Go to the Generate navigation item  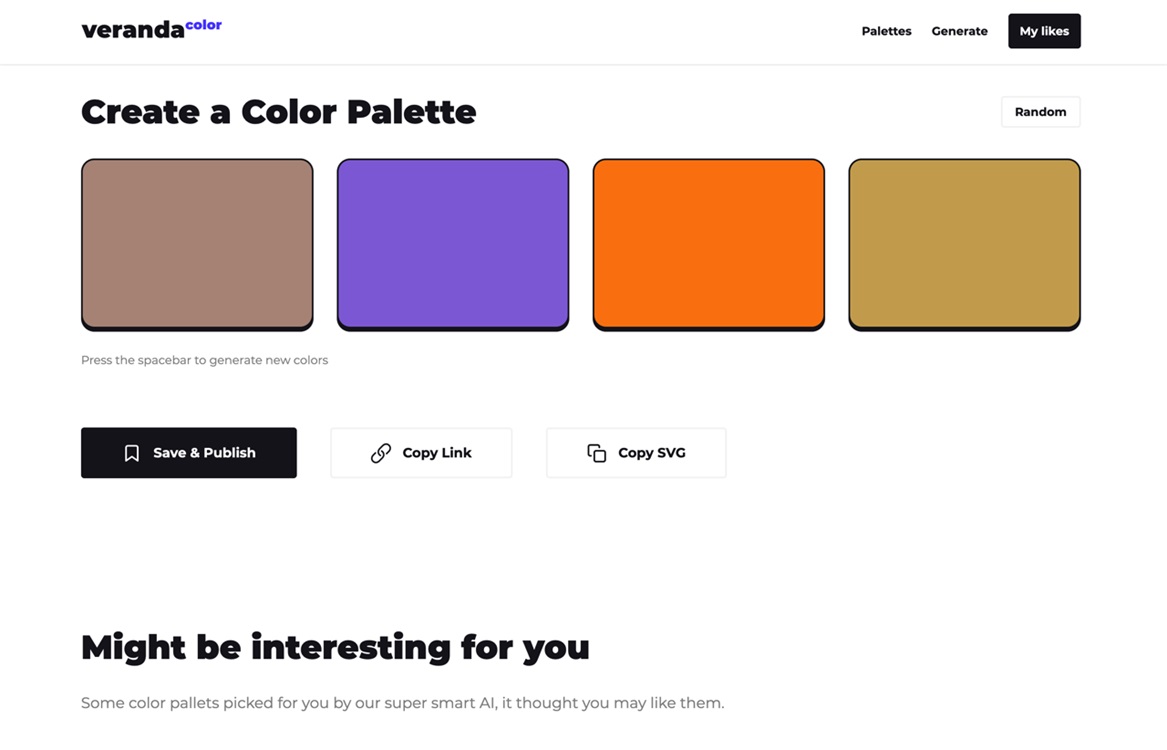click(x=959, y=31)
